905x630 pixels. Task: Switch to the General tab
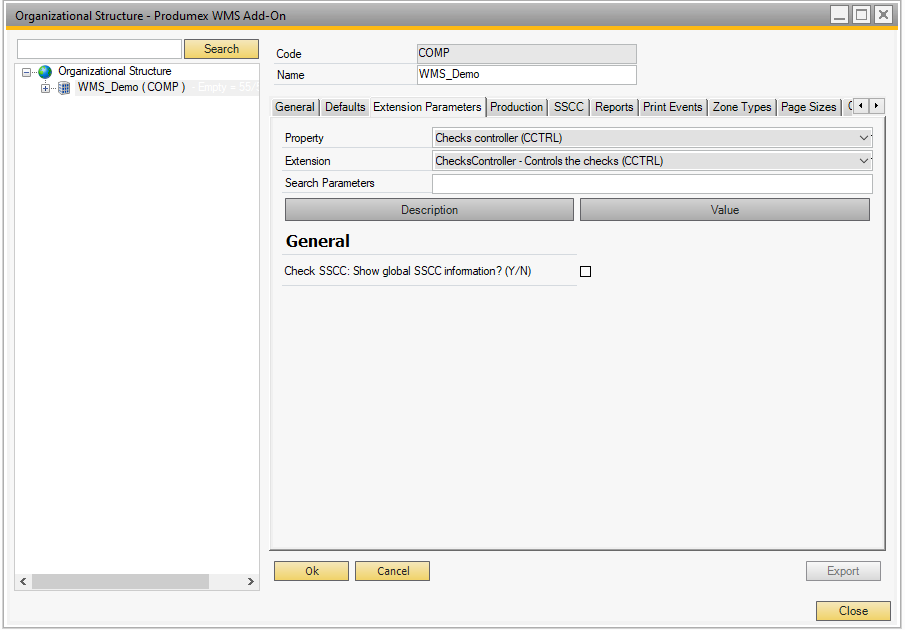pos(295,107)
